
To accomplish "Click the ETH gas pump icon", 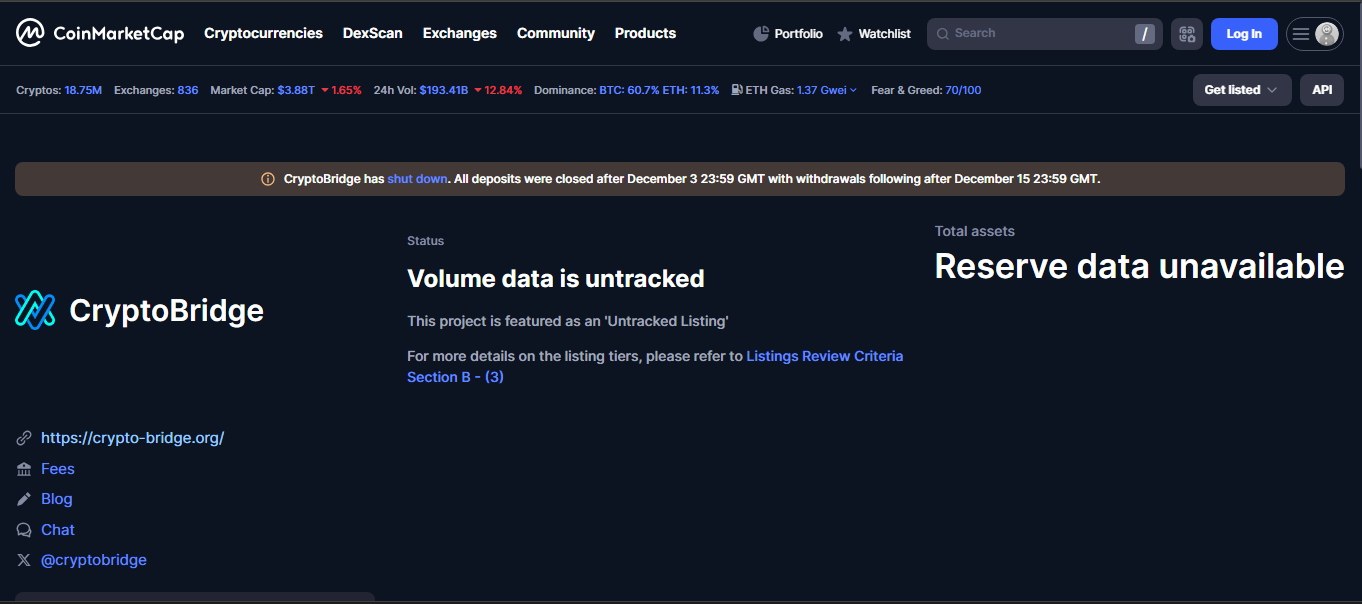I will click(737, 90).
